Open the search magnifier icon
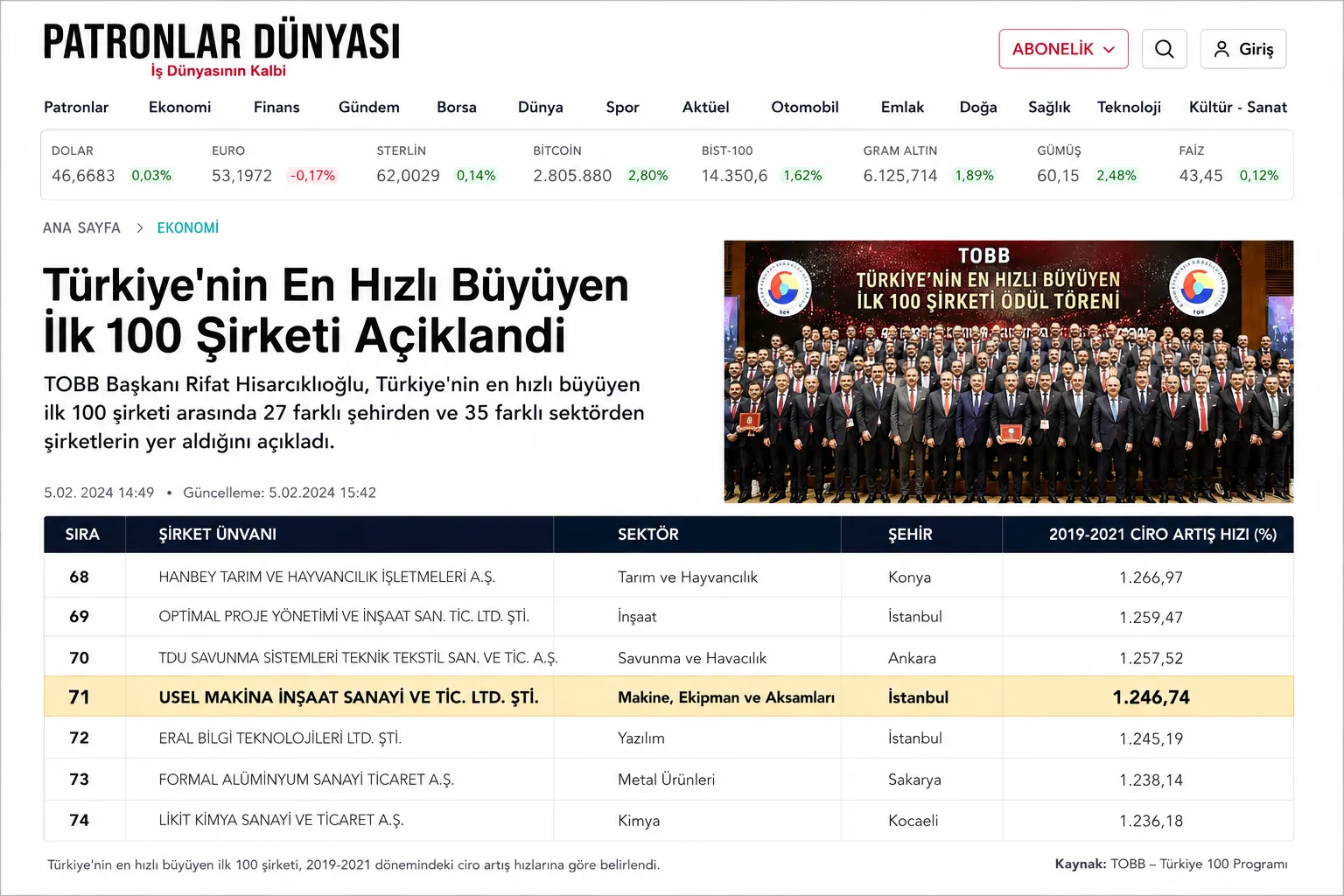This screenshot has height=896, width=1344. point(1164,49)
